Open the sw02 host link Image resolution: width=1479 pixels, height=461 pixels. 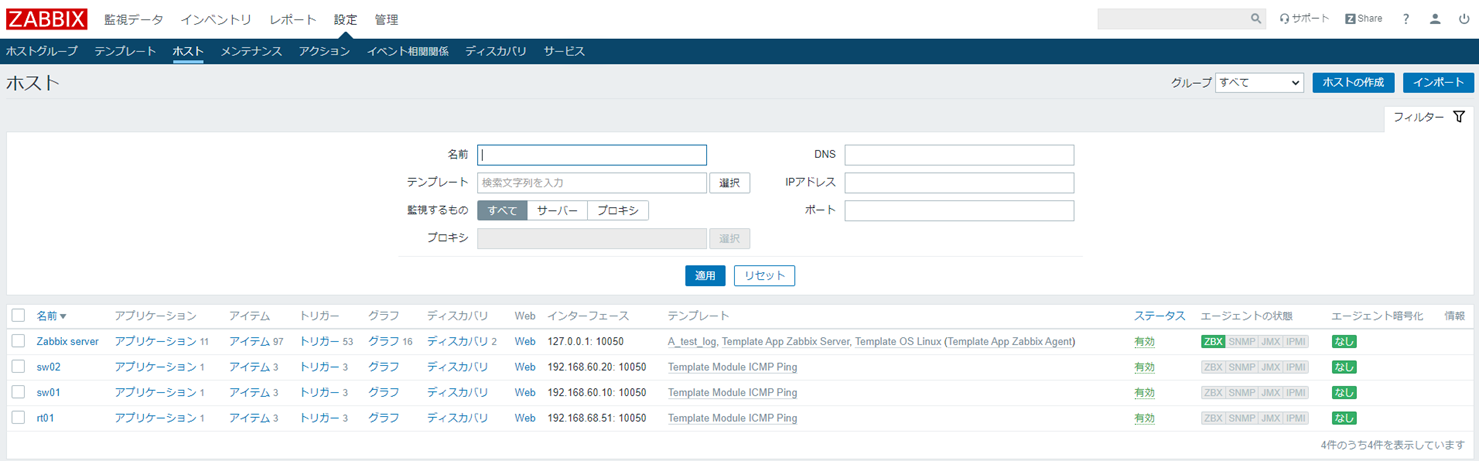click(x=49, y=367)
